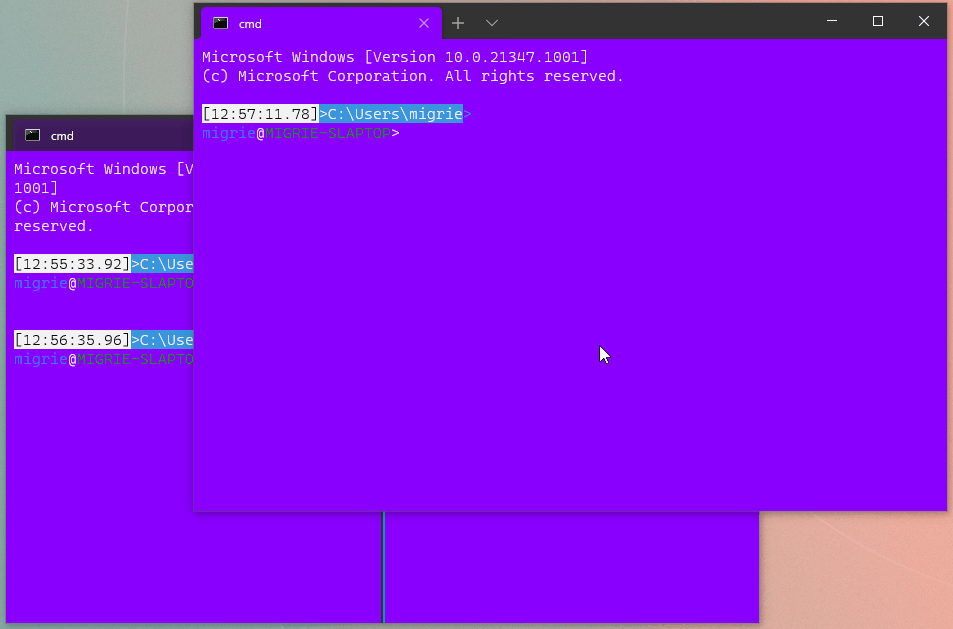Select the cmd tab in the front terminal window

coord(321,23)
